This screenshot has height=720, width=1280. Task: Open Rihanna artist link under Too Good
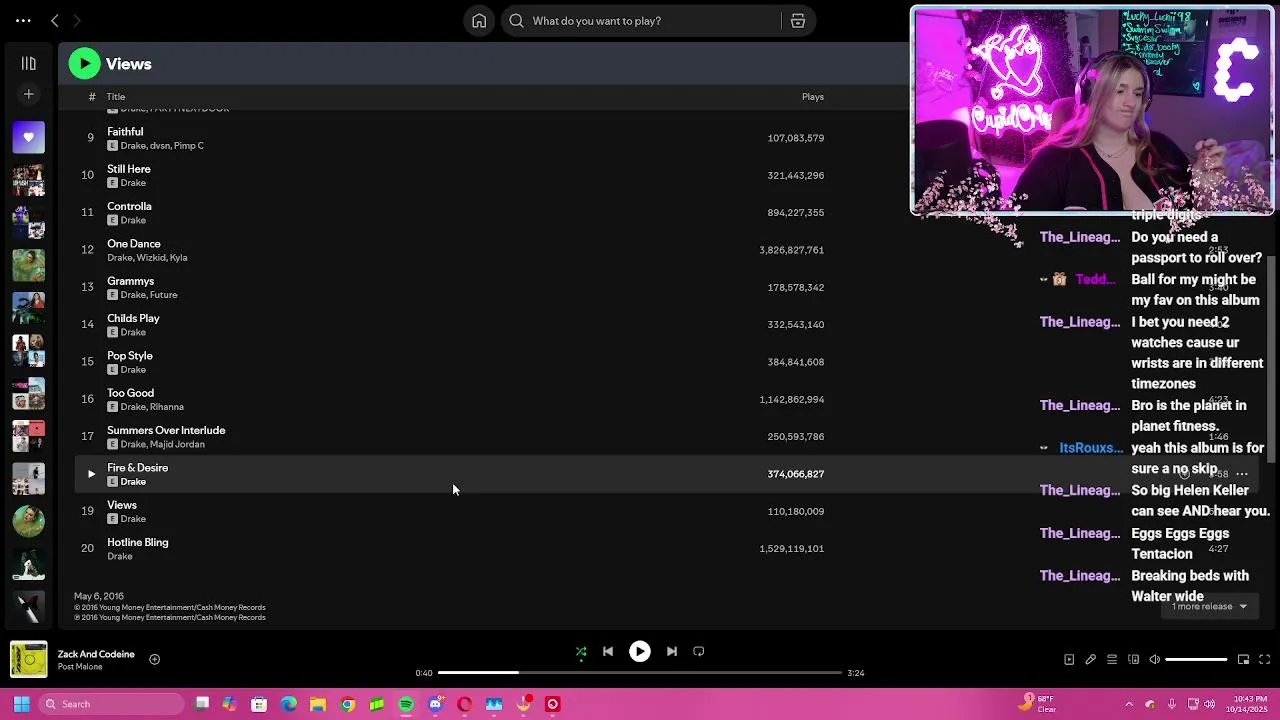(167, 407)
